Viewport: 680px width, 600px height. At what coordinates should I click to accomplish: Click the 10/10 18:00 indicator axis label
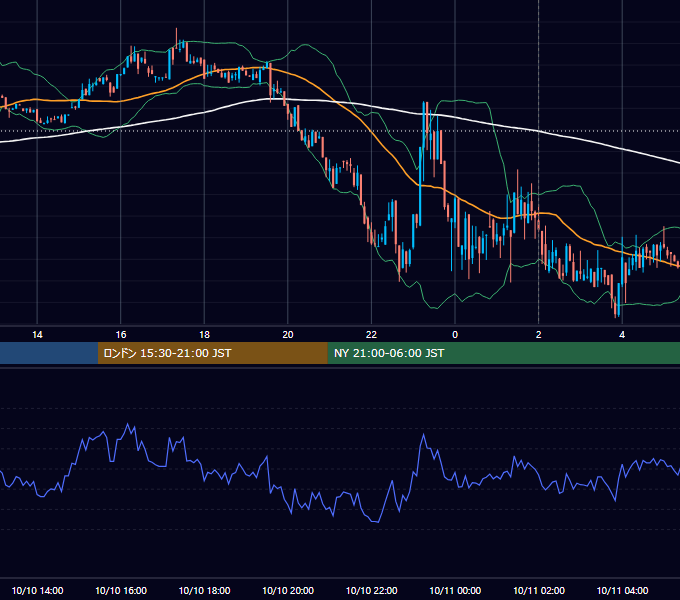[x=204, y=590]
